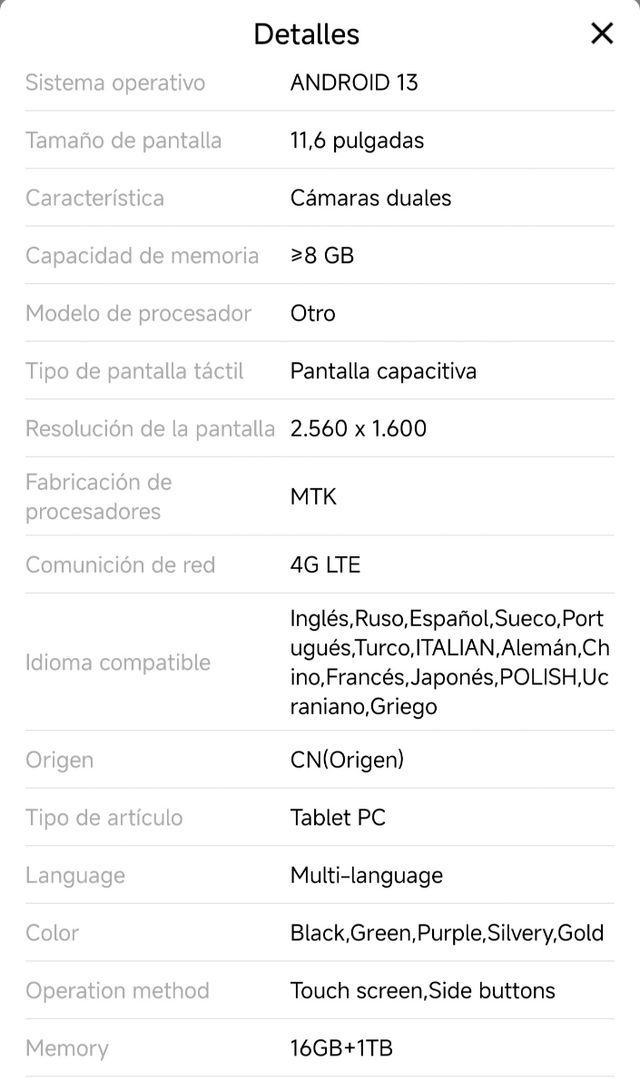Click the close X icon

601,33
